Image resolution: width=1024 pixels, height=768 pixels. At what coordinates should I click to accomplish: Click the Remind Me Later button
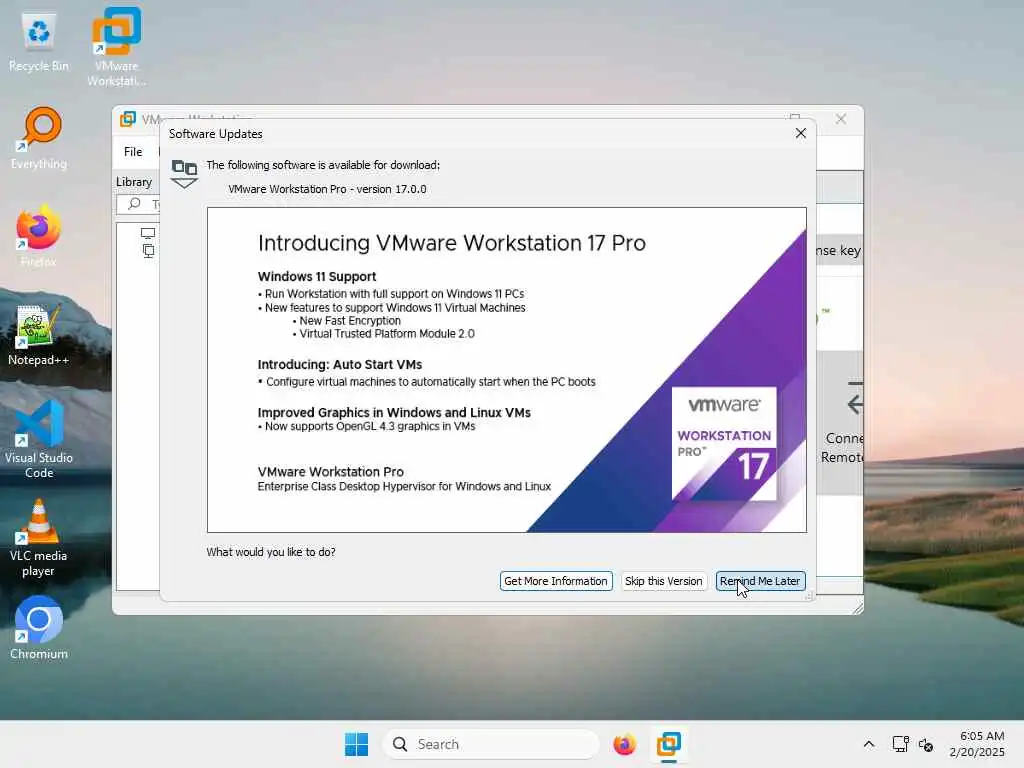point(760,581)
